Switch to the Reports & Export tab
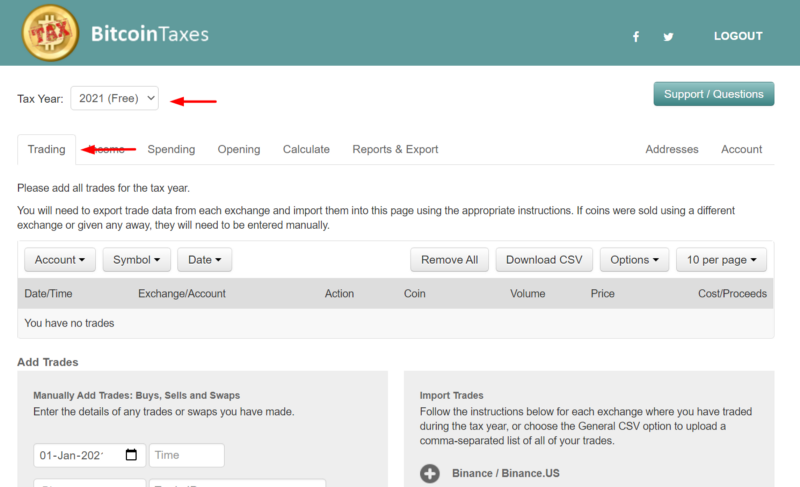The width and height of the screenshot is (800, 487). coord(395,149)
